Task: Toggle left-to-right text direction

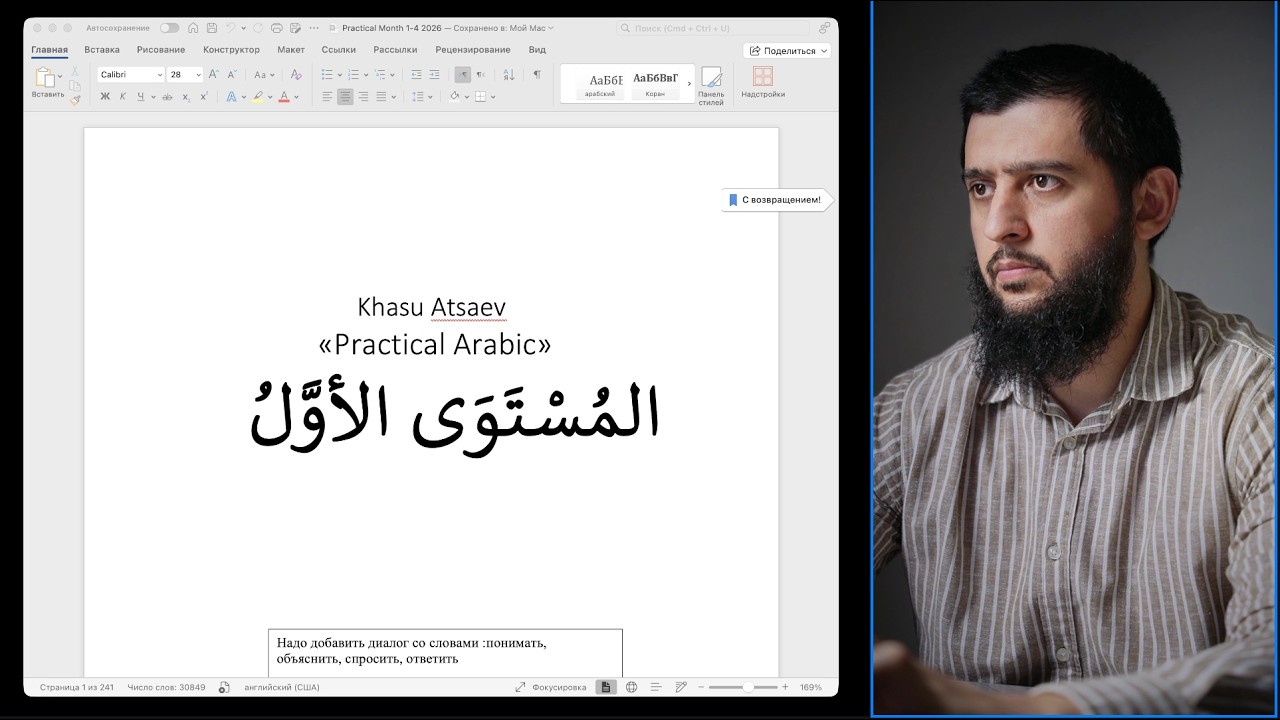Action: [x=462, y=75]
